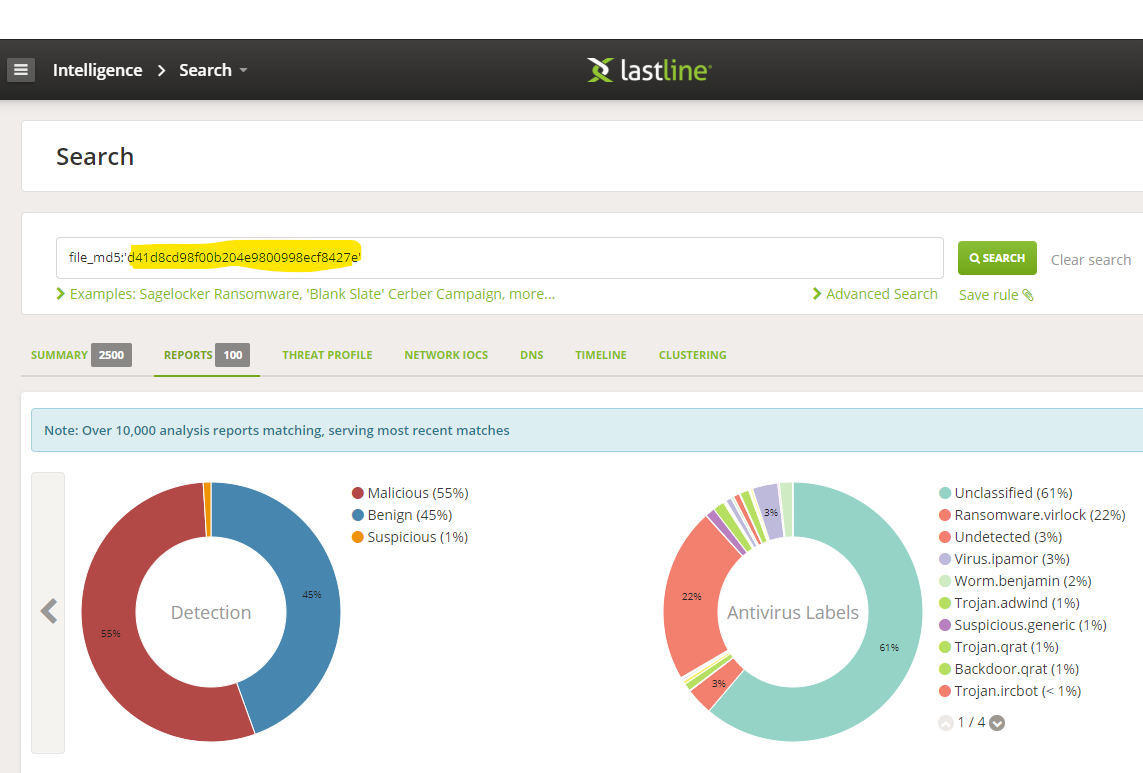Open the Clustering tab
1143x773 pixels.
(x=693, y=355)
